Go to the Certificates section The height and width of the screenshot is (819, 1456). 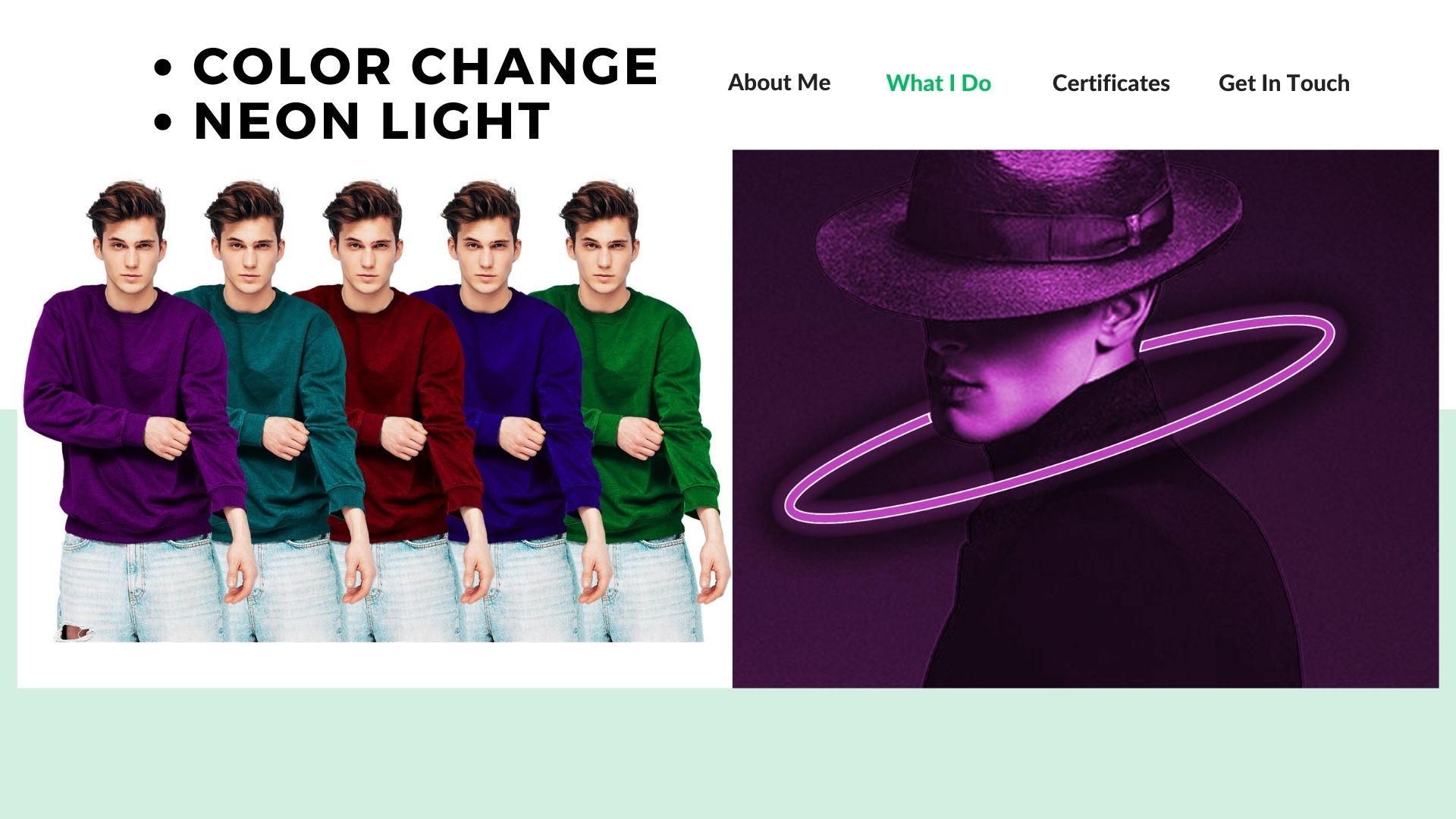1111,83
